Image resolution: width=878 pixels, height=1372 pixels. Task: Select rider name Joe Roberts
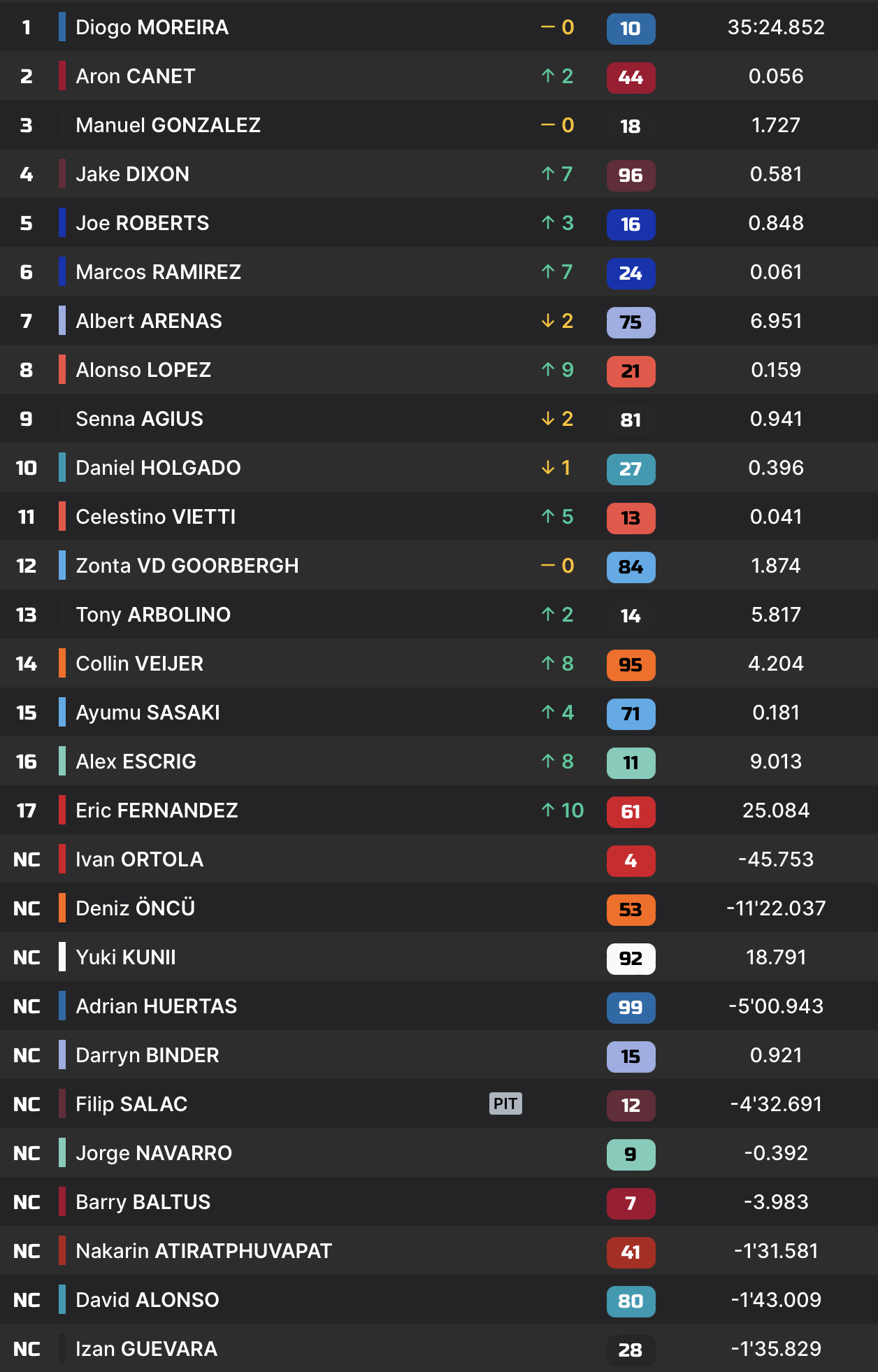pos(142,223)
